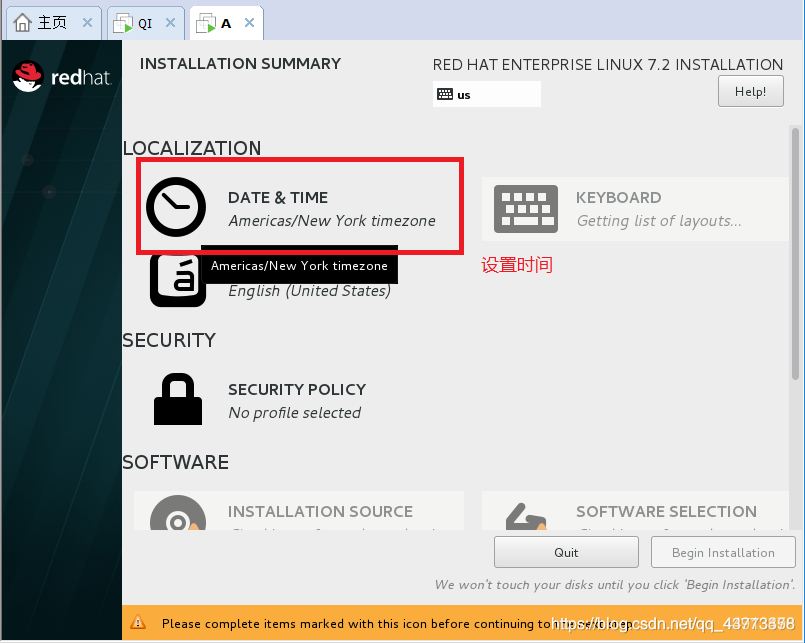
Task: Click the keyboard icon in the us layout indicator
Action: pyautogui.click(x=445, y=94)
